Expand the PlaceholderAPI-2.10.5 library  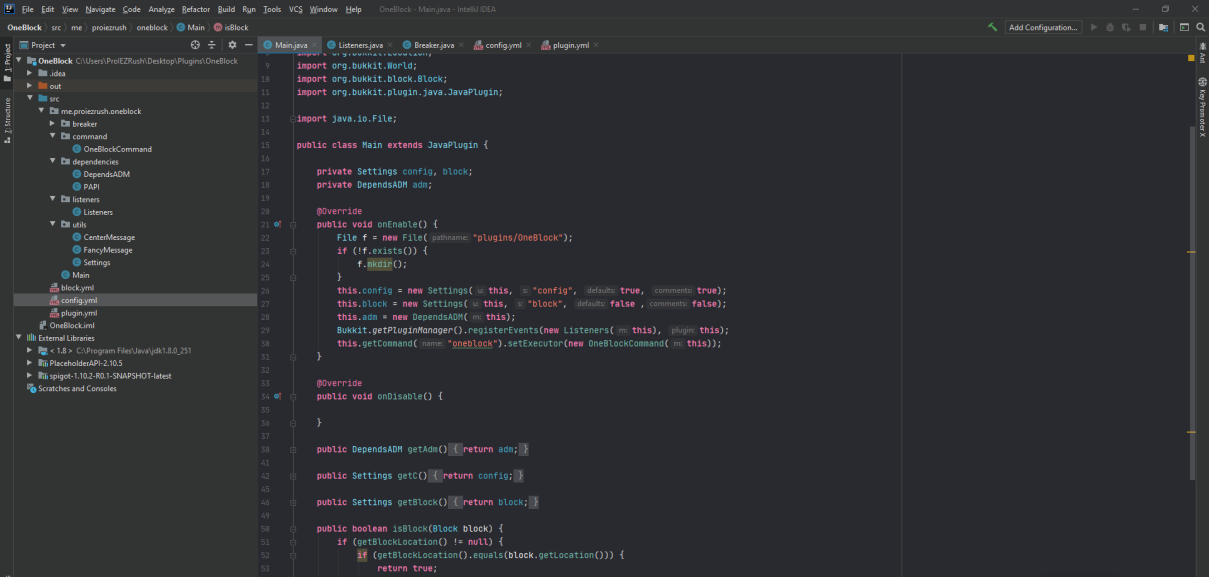(x=31, y=363)
